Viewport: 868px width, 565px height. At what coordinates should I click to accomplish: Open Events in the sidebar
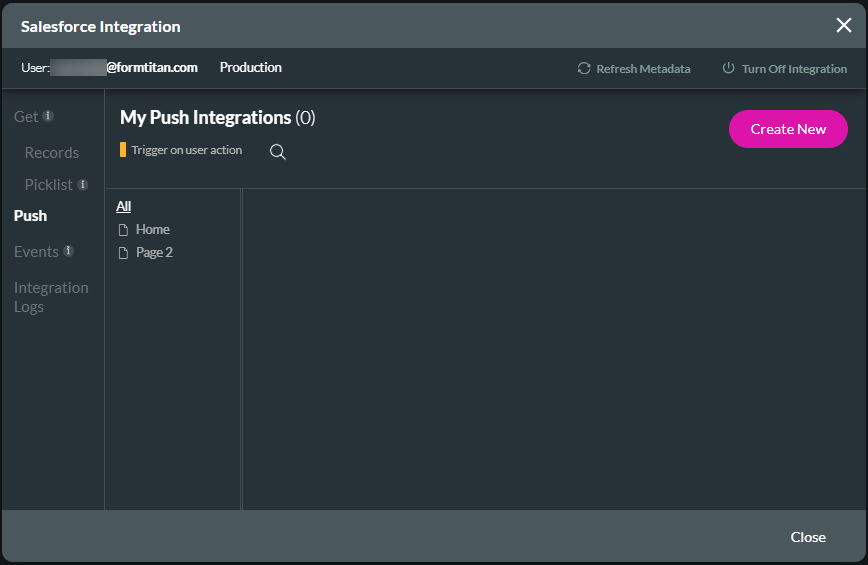point(37,252)
